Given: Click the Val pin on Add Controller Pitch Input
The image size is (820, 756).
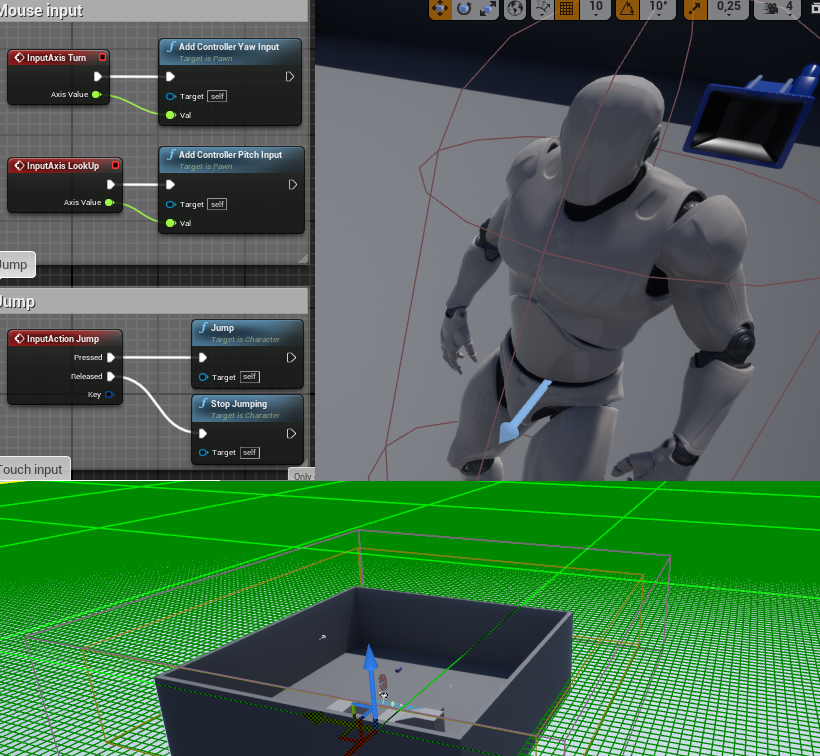Looking at the screenshot, I should click(x=170, y=223).
